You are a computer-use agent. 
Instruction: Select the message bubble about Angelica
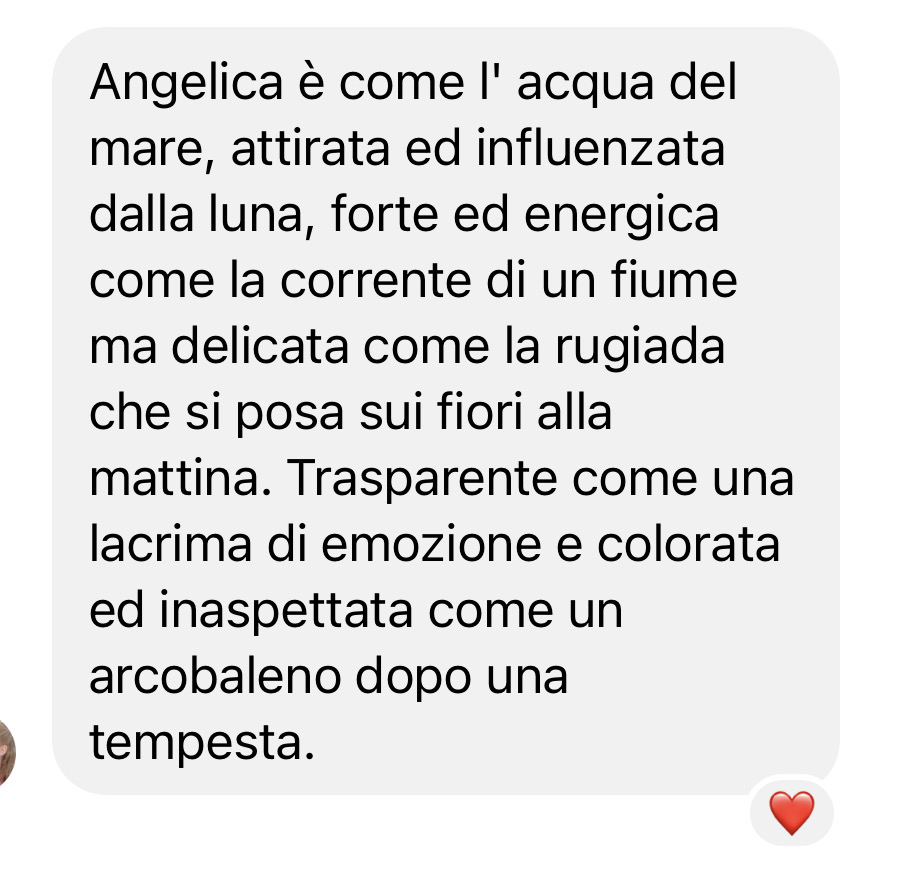click(446, 411)
